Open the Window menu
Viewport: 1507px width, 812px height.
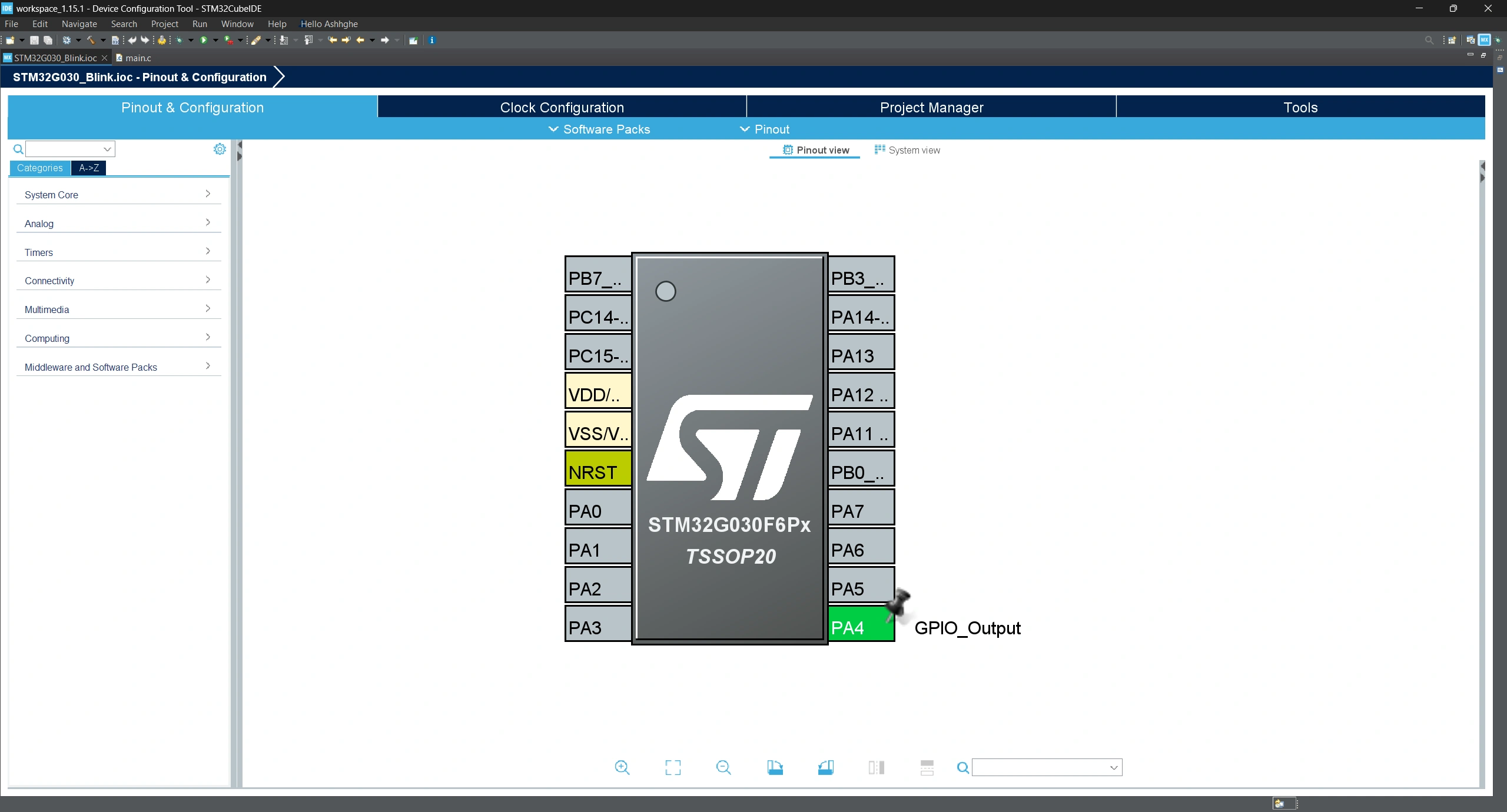237,24
